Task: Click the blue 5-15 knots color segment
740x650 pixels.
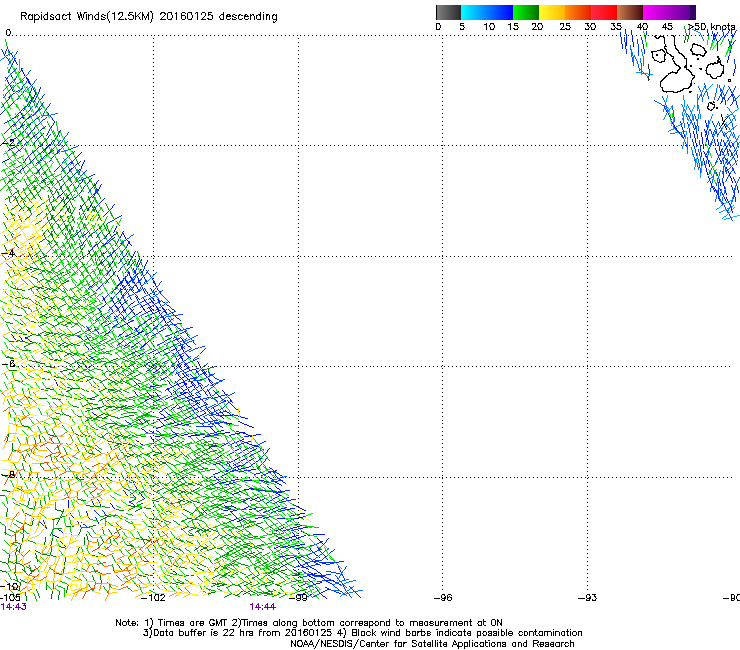Action: (487, 12)
